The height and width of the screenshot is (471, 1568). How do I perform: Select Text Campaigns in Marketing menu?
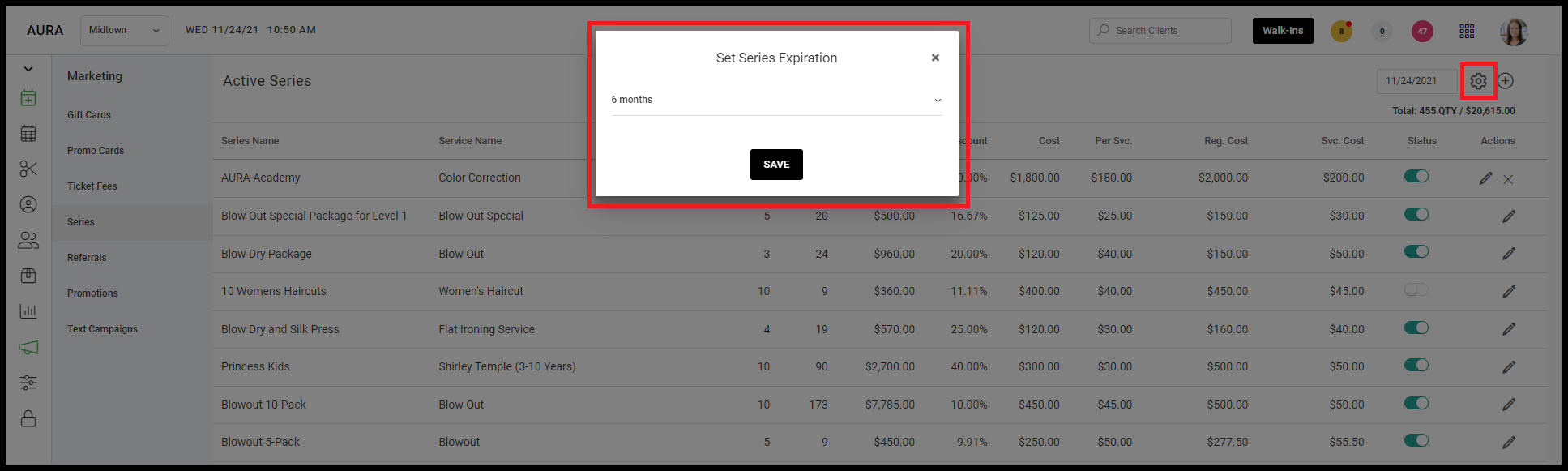(102, 329)
